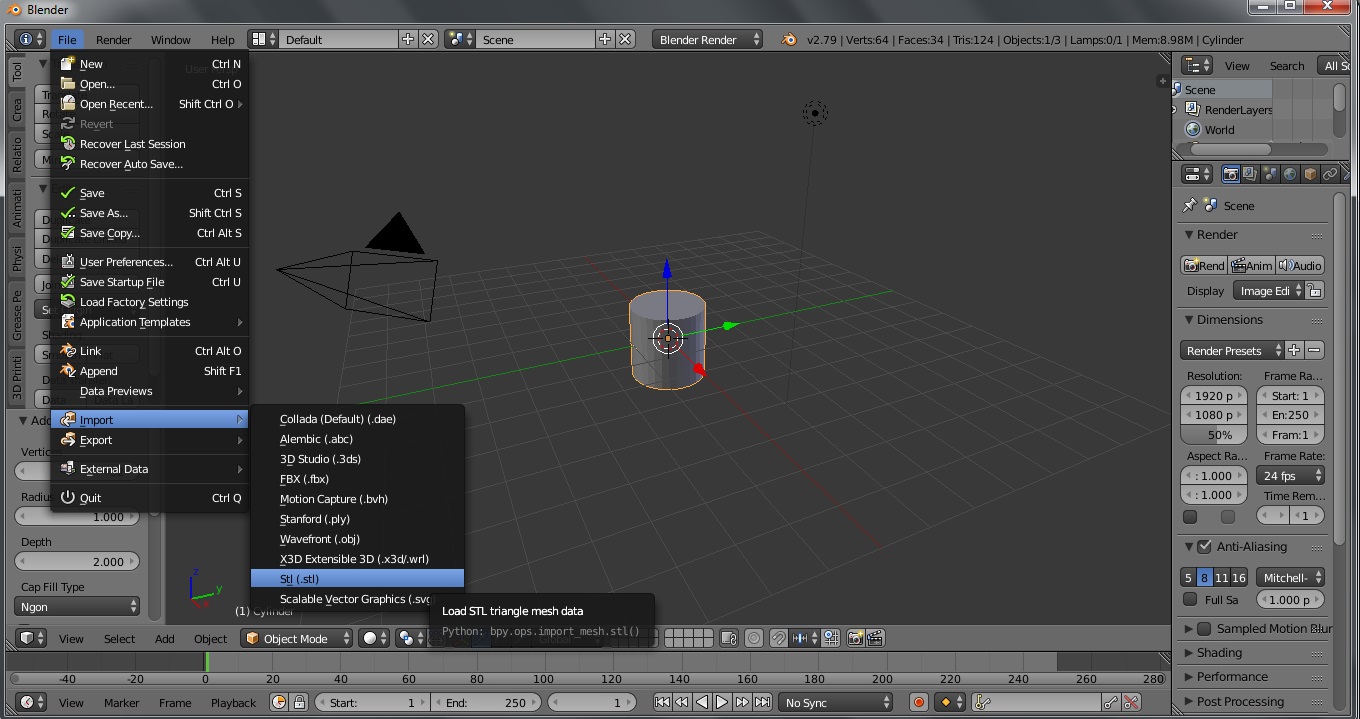Enable Sampled Motion Blur checkbox
The image size is (1360, 719).
pyautogui.click(x=1204, y=629)
